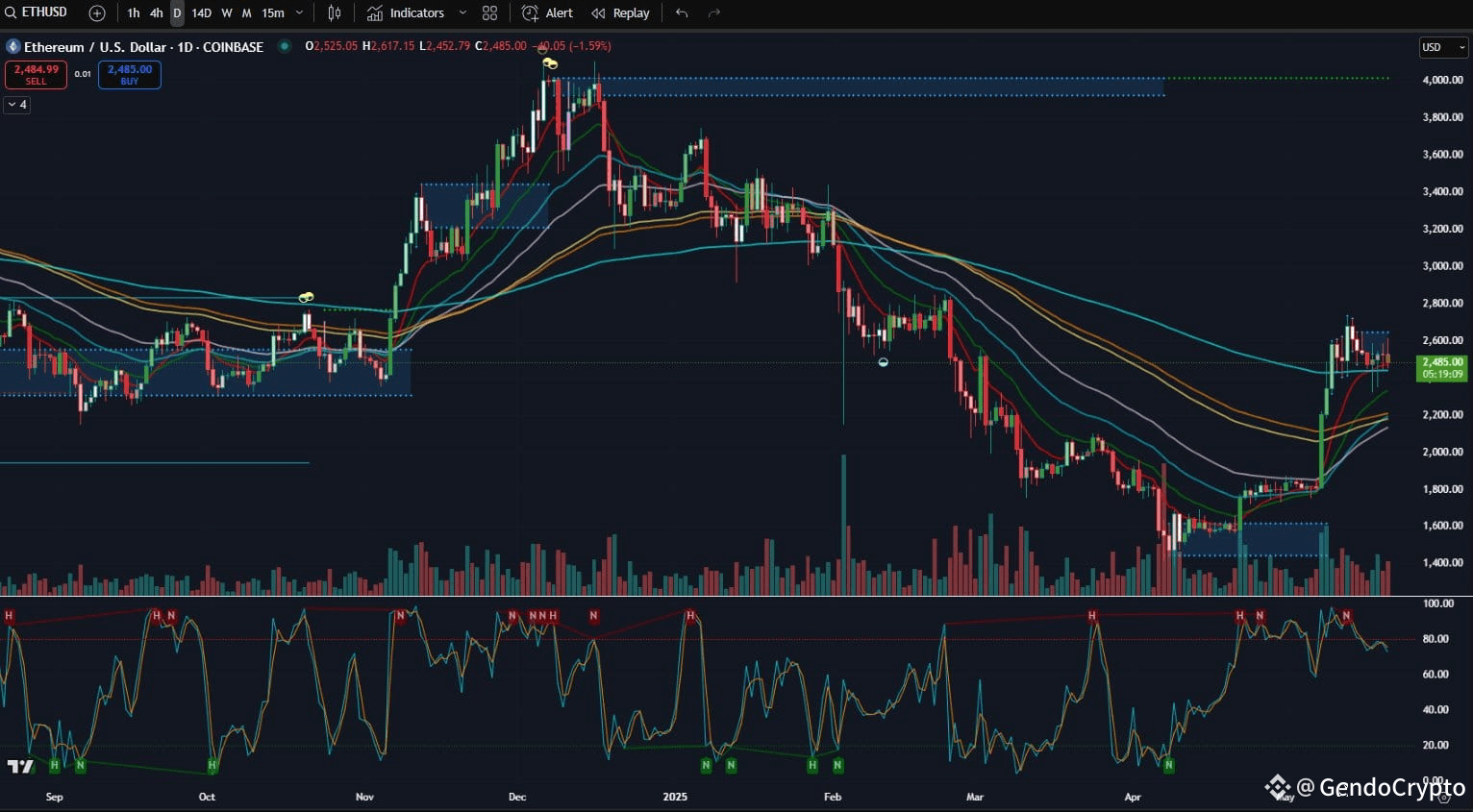Click the close value C2,485.00

tap(501, 46)
